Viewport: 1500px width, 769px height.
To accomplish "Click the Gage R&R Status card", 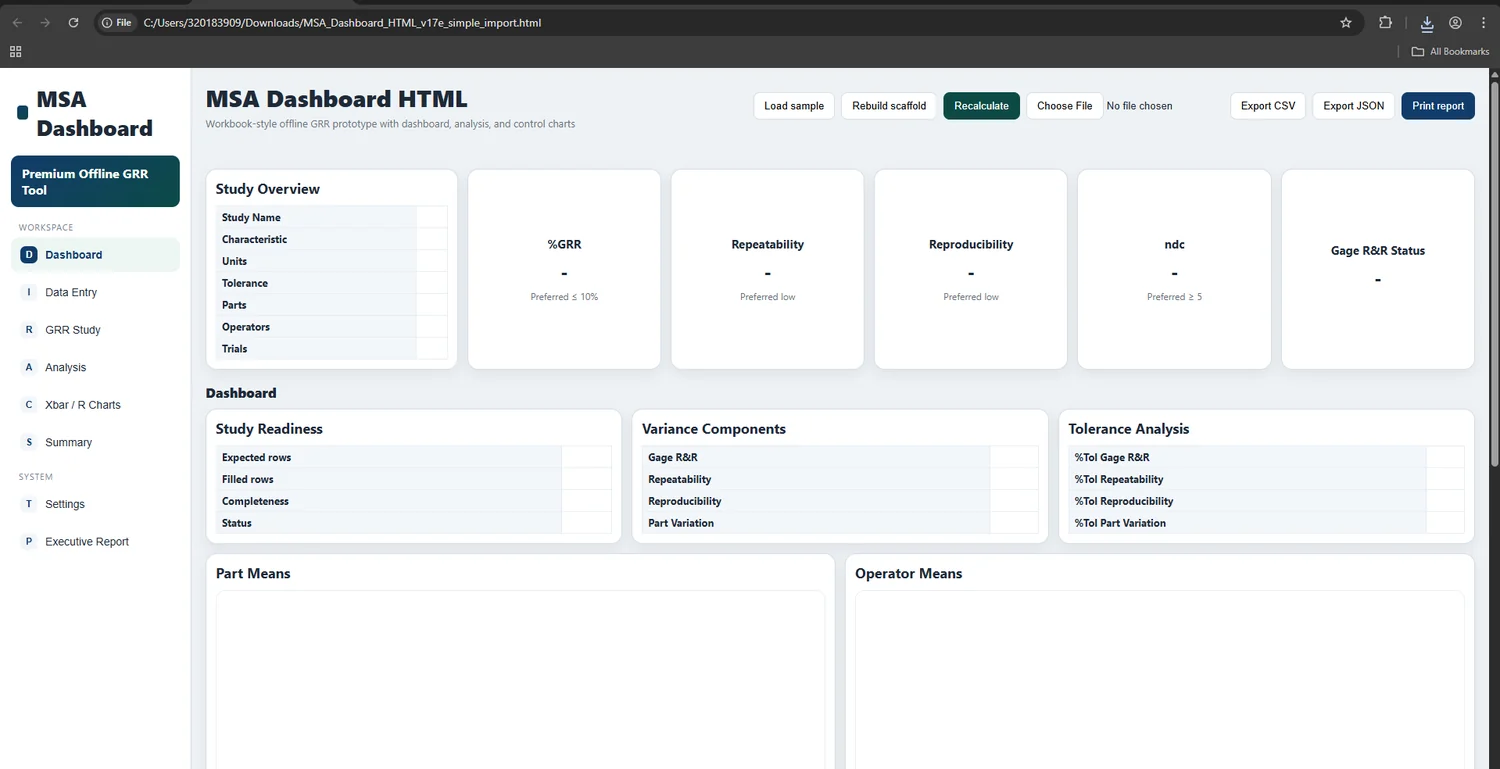I will point(1378,269).
